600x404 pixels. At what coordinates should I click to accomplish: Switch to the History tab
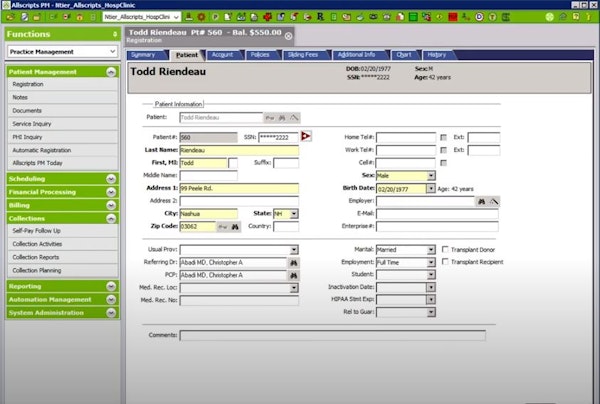[438, 55]
